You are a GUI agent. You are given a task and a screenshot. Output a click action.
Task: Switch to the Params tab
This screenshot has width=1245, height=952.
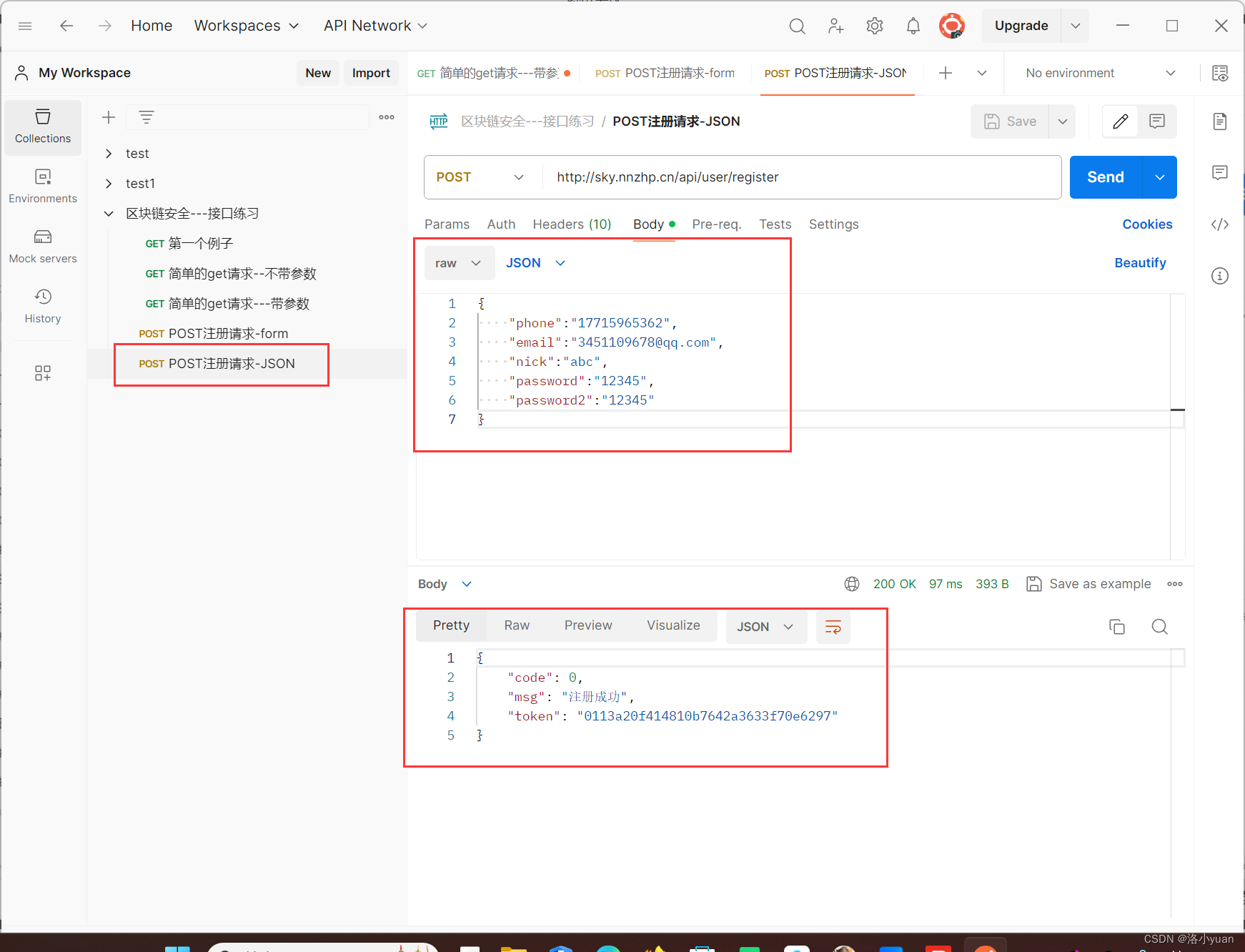point(447,224)
